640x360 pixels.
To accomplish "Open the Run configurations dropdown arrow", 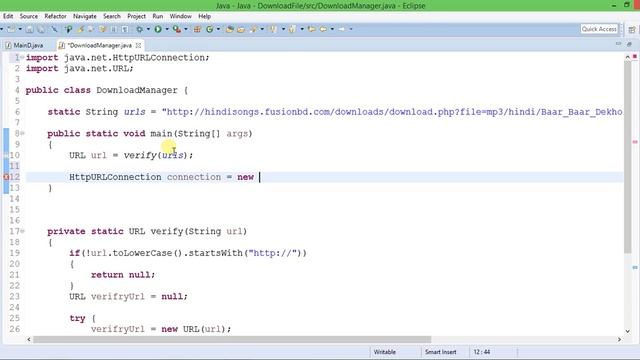I will (x=167, y=29).
